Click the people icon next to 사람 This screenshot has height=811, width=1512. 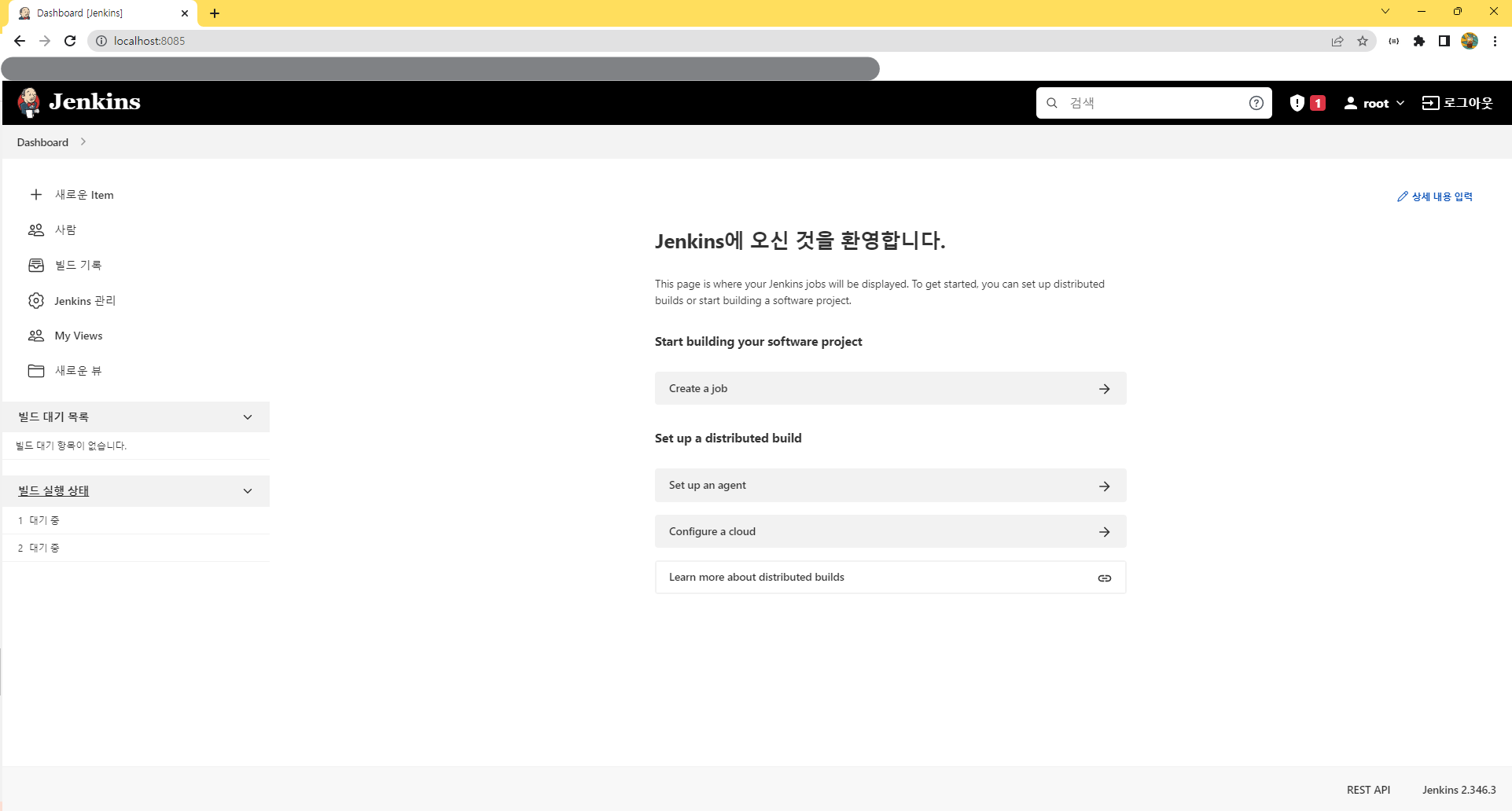[36, 229]
